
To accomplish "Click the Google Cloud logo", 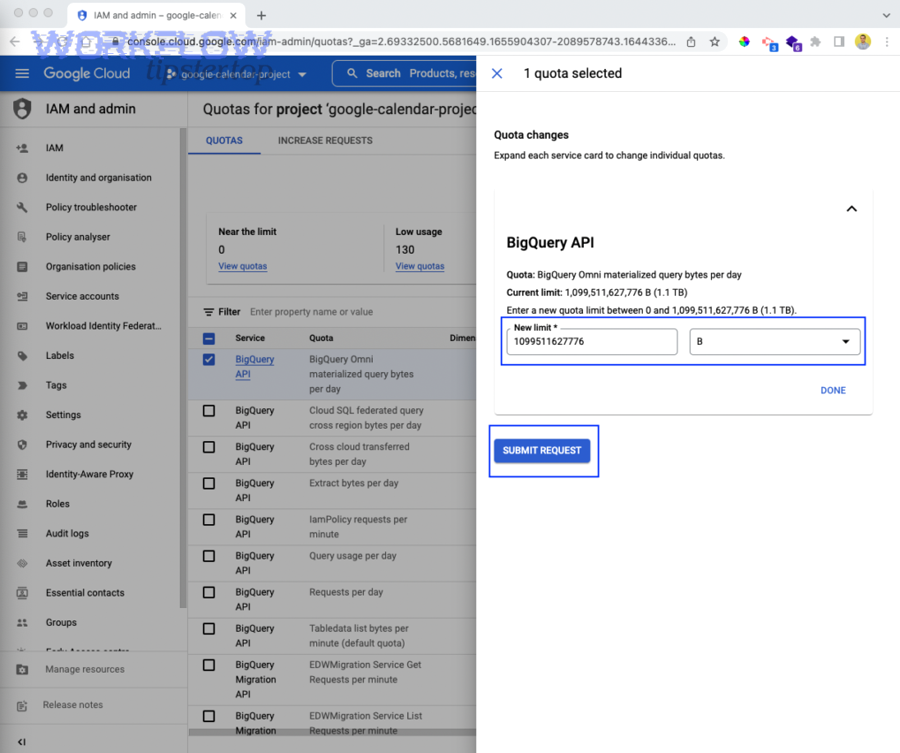I will [87, 73].
